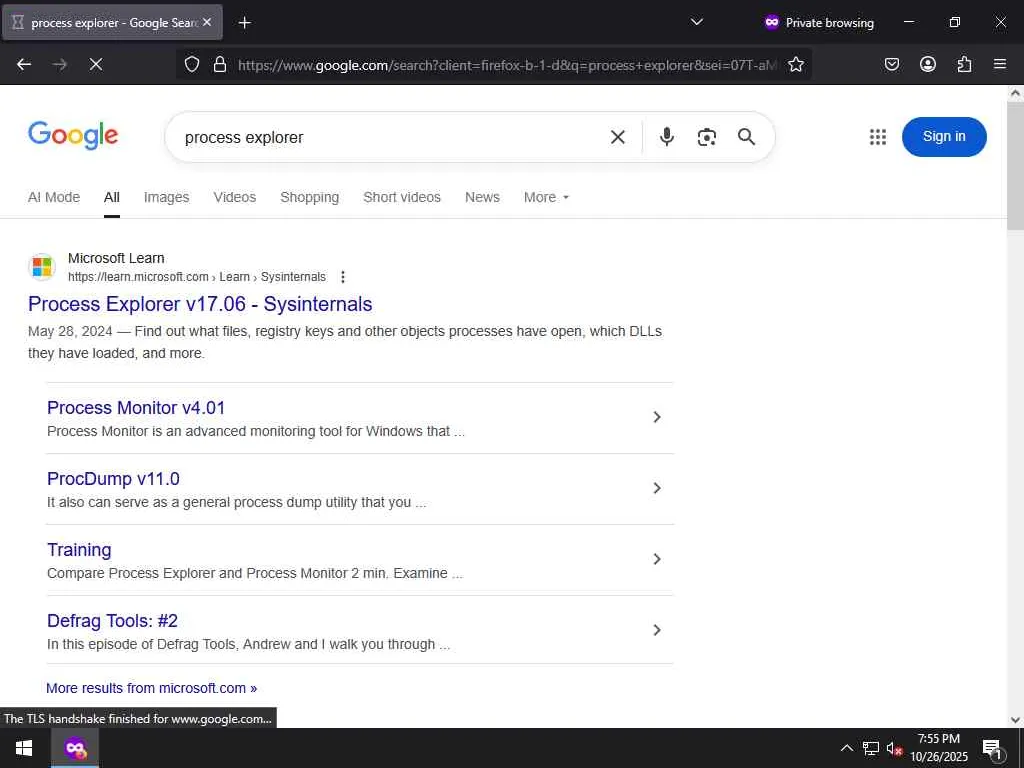This screenshot has width=1024, height=768.
Task: Search by image with Google Lens
Action: (x=707, y=137)
